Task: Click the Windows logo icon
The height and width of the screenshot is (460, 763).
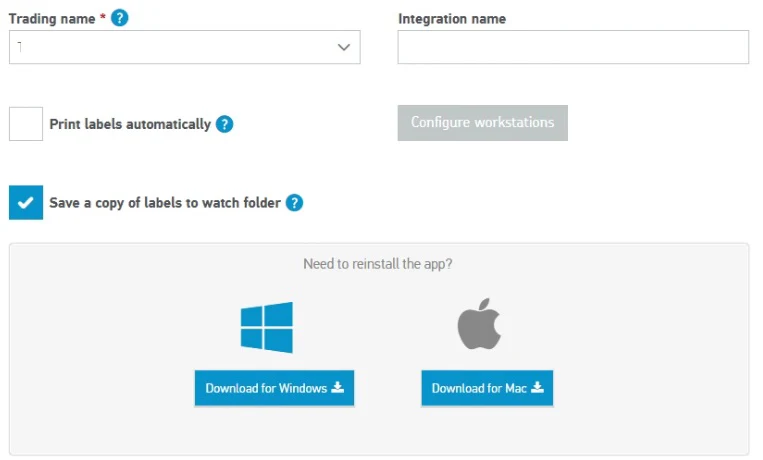Action: point(267,327)
